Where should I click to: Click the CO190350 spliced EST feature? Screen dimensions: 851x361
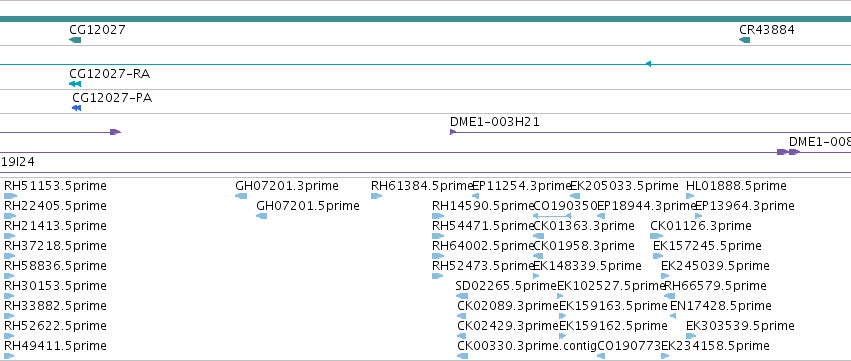tap(552, 216)
